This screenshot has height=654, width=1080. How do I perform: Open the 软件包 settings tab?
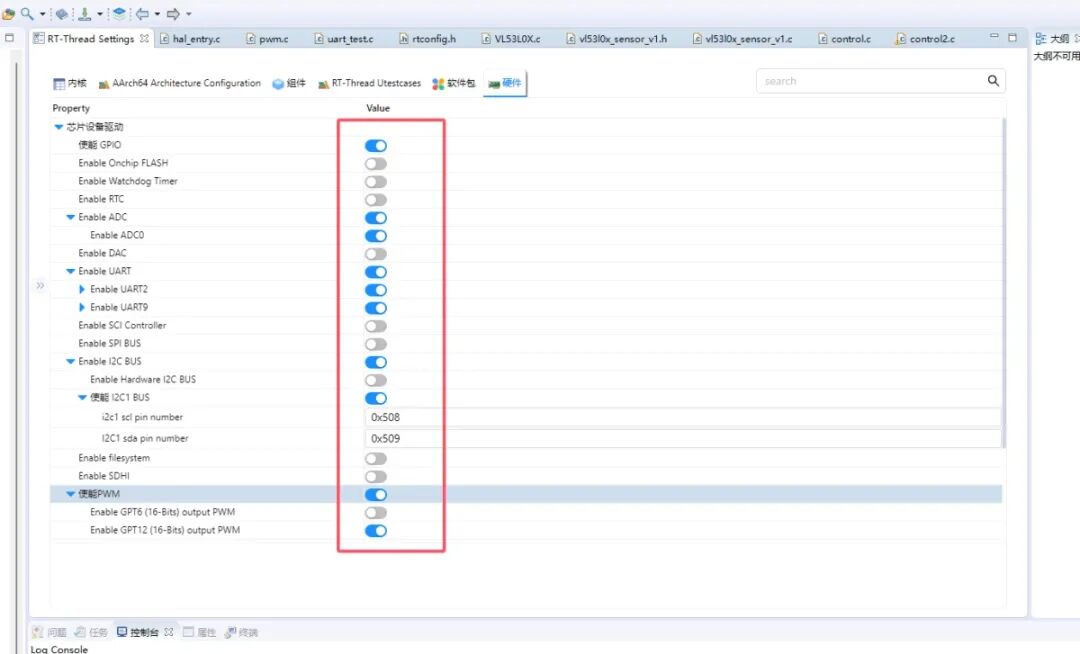point(454,84)
